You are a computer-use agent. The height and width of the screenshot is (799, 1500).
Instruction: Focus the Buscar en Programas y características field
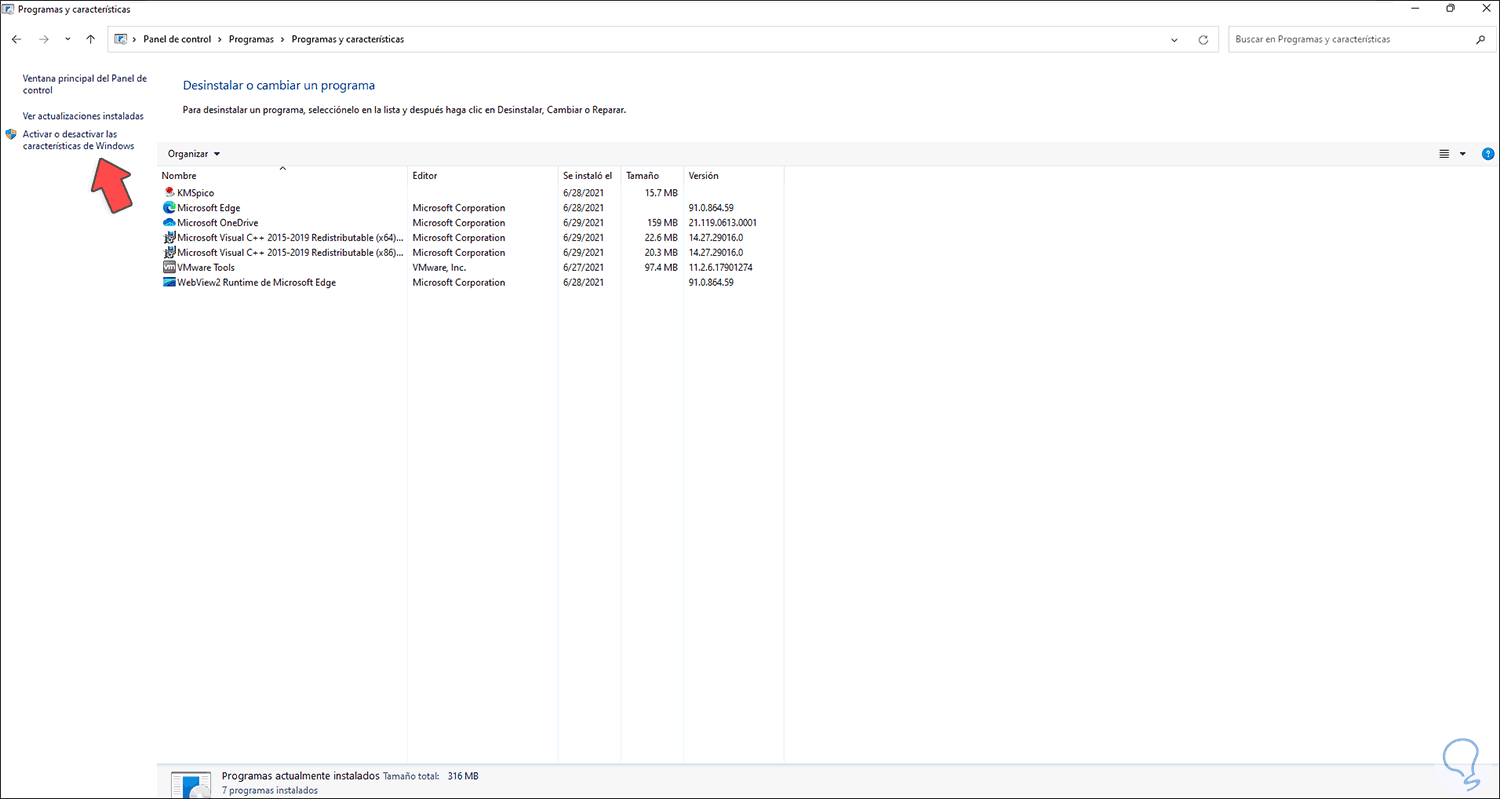[x=1348, y=40]
